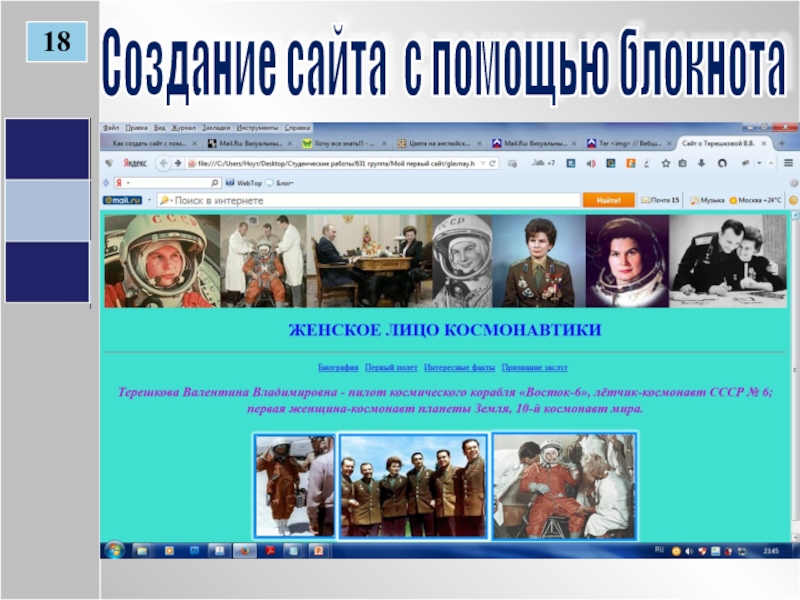Open the Вид menu
800x600 pixels.
point(160,128)
